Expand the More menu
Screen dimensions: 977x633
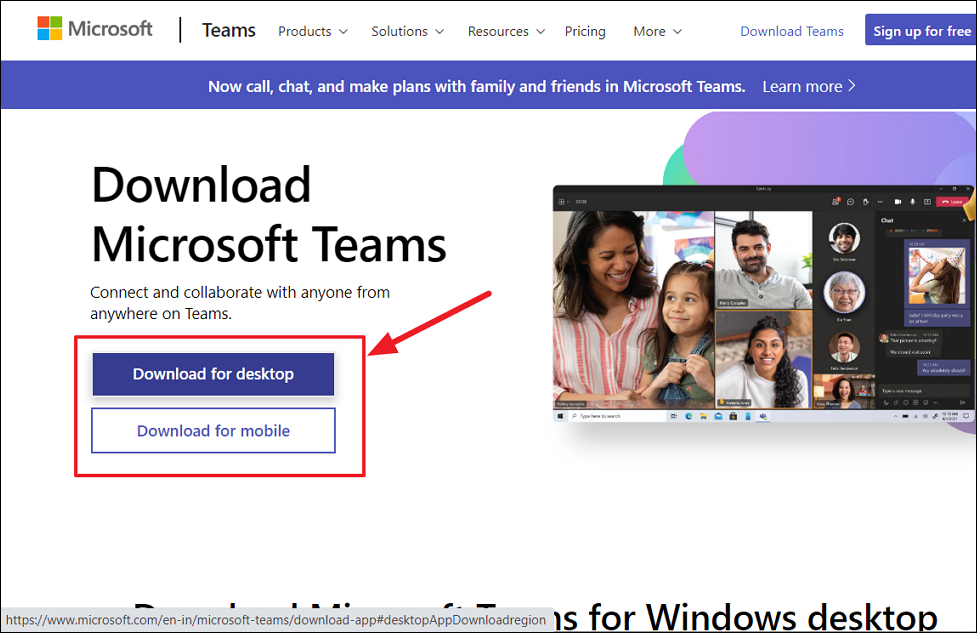click(657, 31)
